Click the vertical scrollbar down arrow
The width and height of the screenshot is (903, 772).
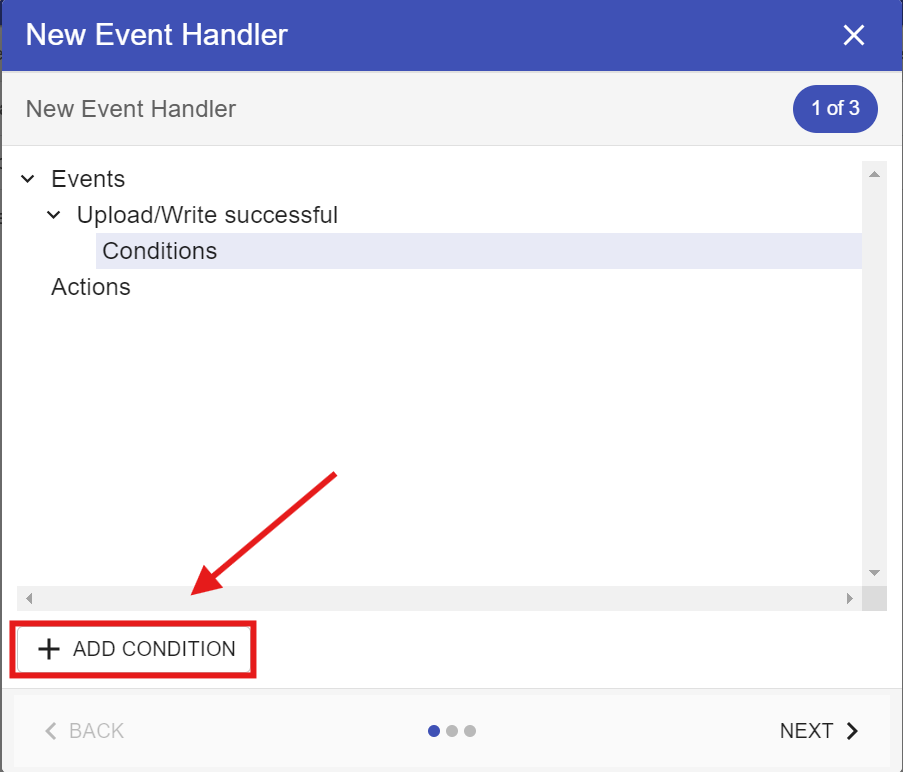(874, 573)
